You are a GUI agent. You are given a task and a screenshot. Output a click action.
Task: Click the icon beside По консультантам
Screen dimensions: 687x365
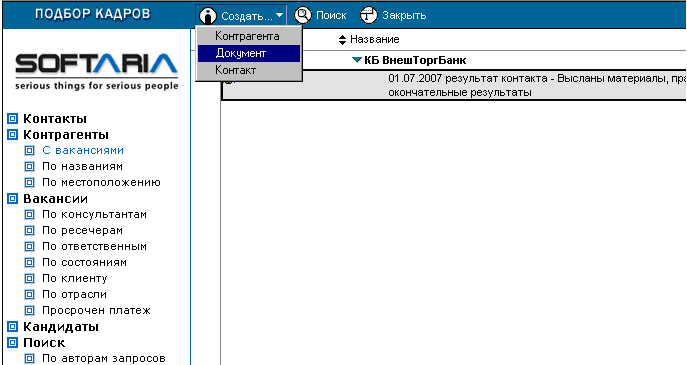(x=29, y=215)
